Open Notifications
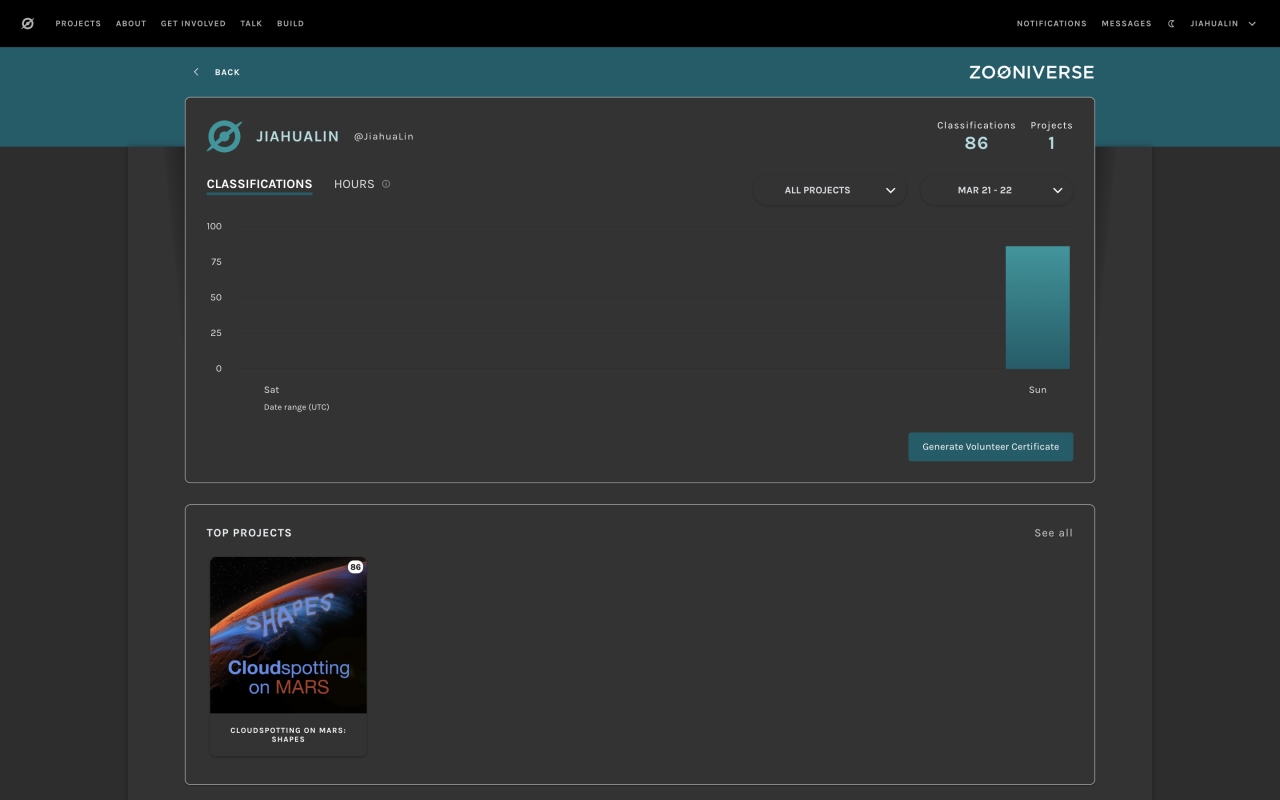The height and width of the screenshot is (800, 1280). pos(1052,24)
